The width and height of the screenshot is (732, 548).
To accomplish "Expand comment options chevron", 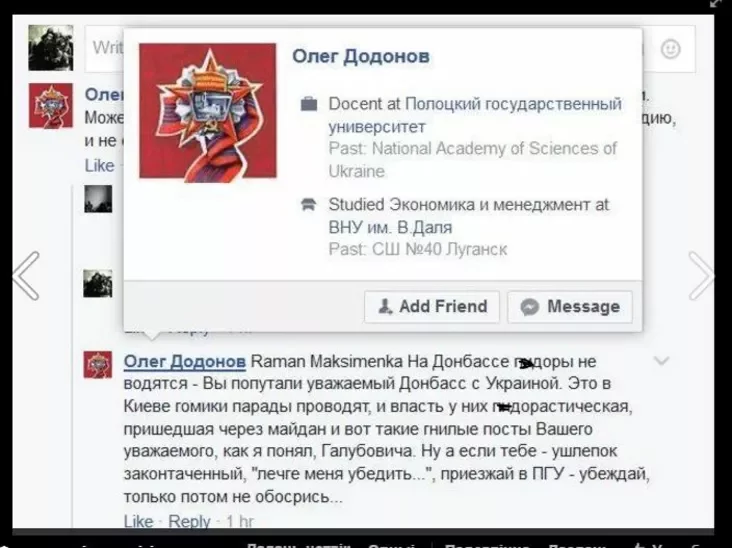I will tap(662, 360).
